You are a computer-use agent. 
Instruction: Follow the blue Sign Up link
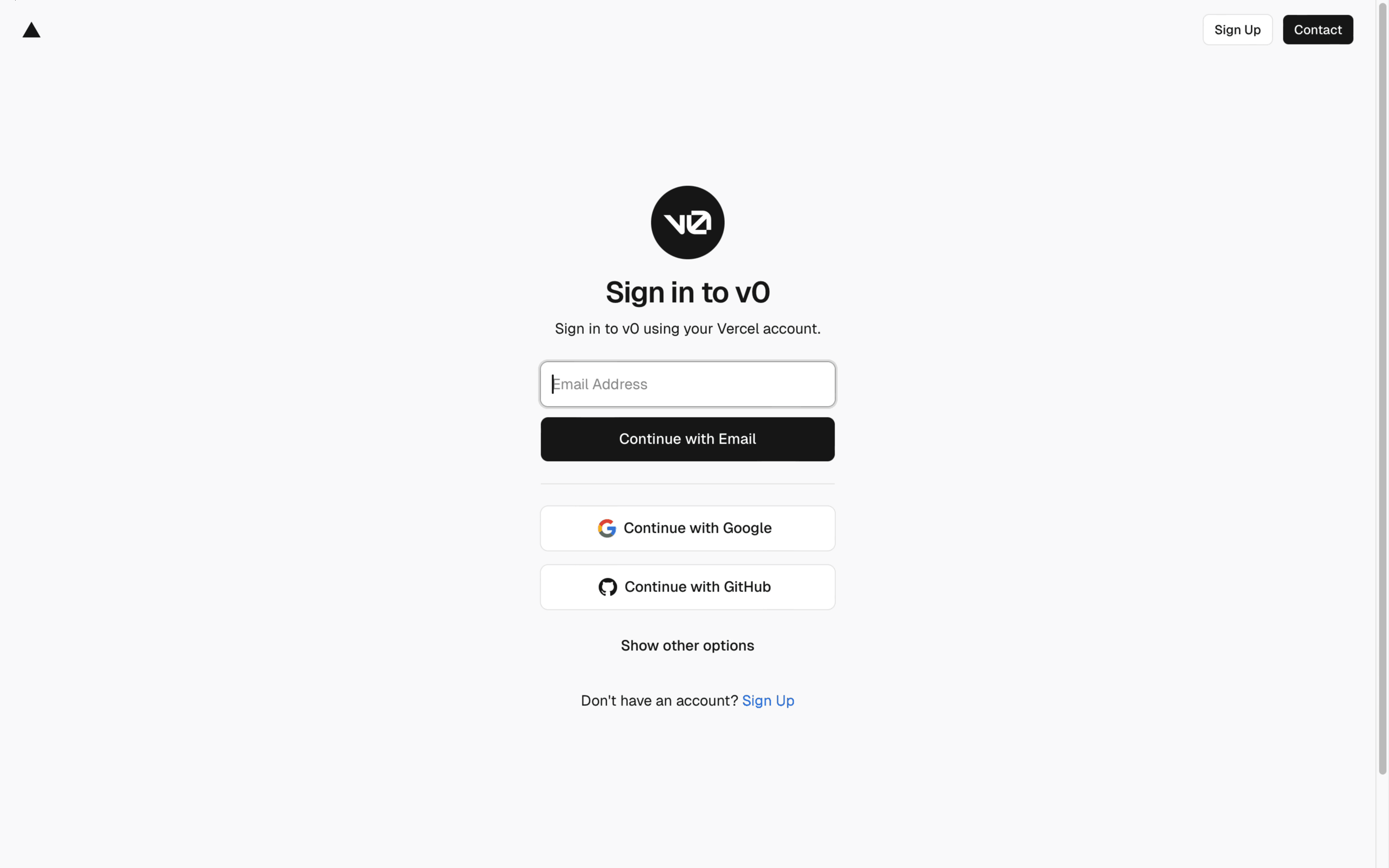(768, 700)
